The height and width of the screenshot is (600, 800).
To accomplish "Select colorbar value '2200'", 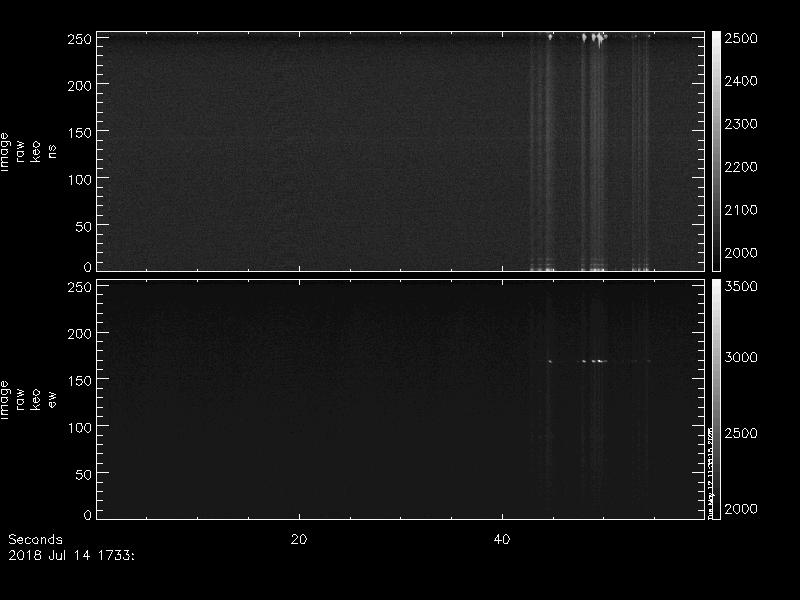I will (x=741, y=167).
